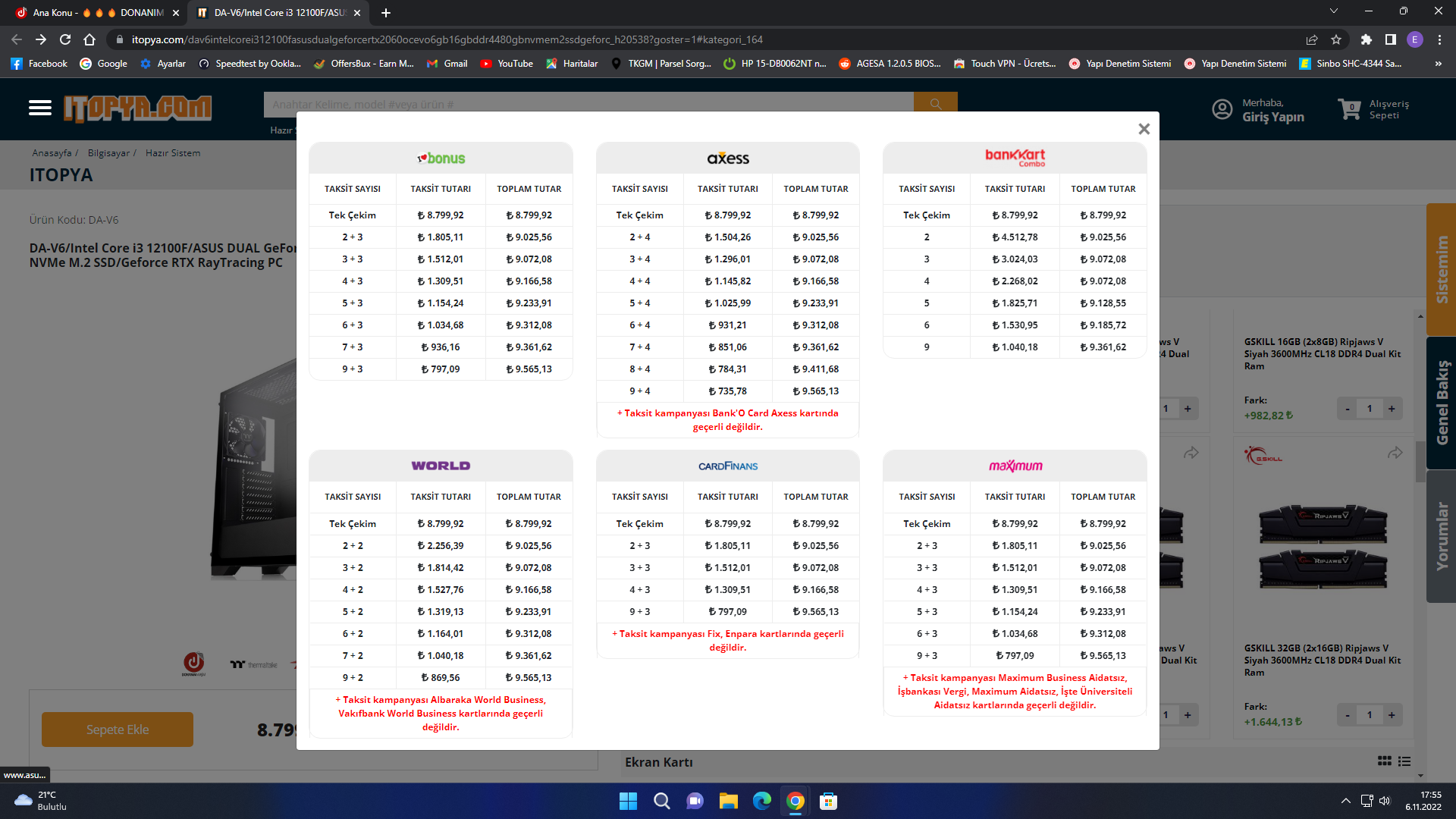Open the browser home page
This screenshot has width=1456, height=819.
[89, 39]
